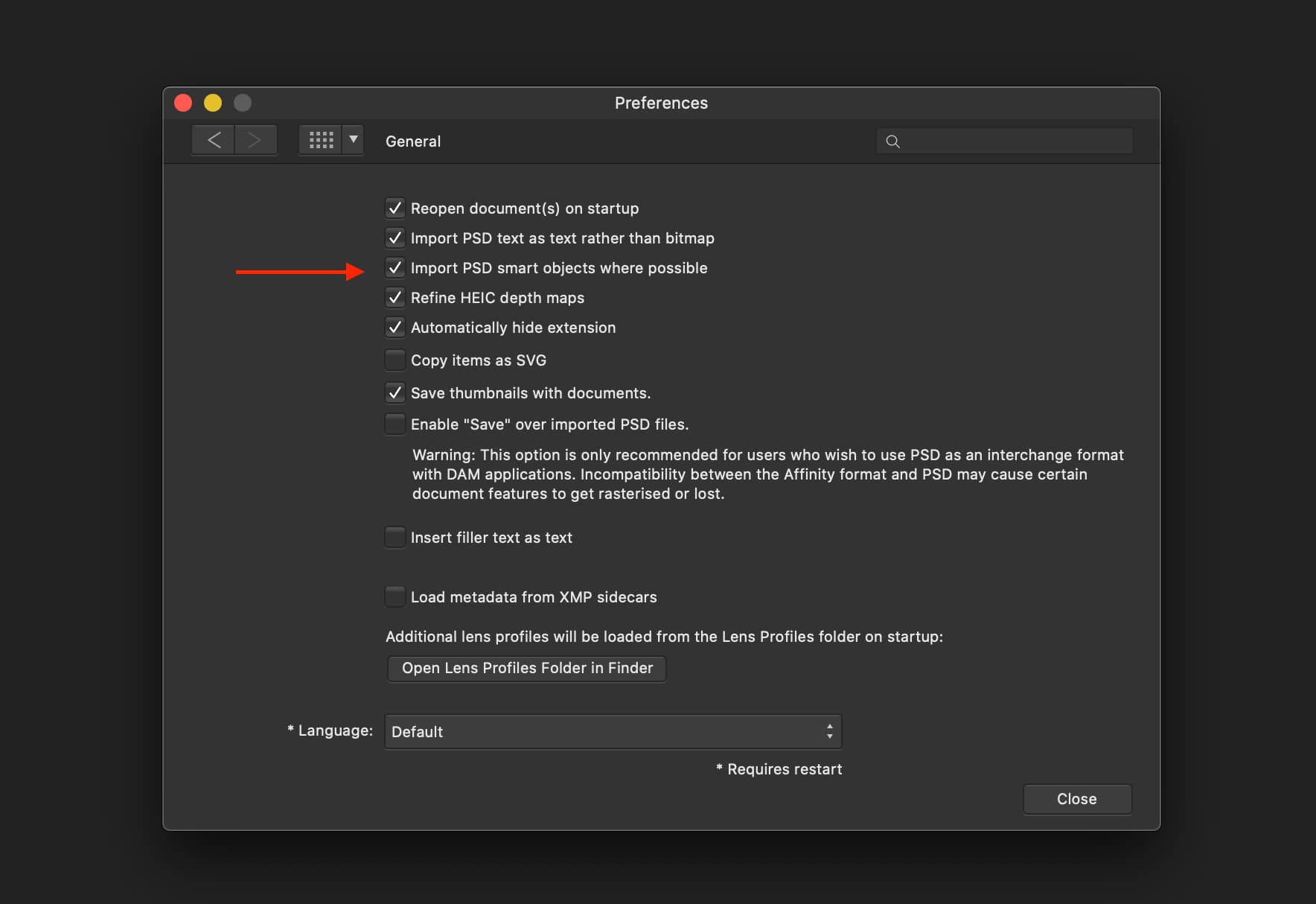The image size is (1316, 904).
Task: Disable Refine HEIC depth maps
Action: tap(395, 297)
